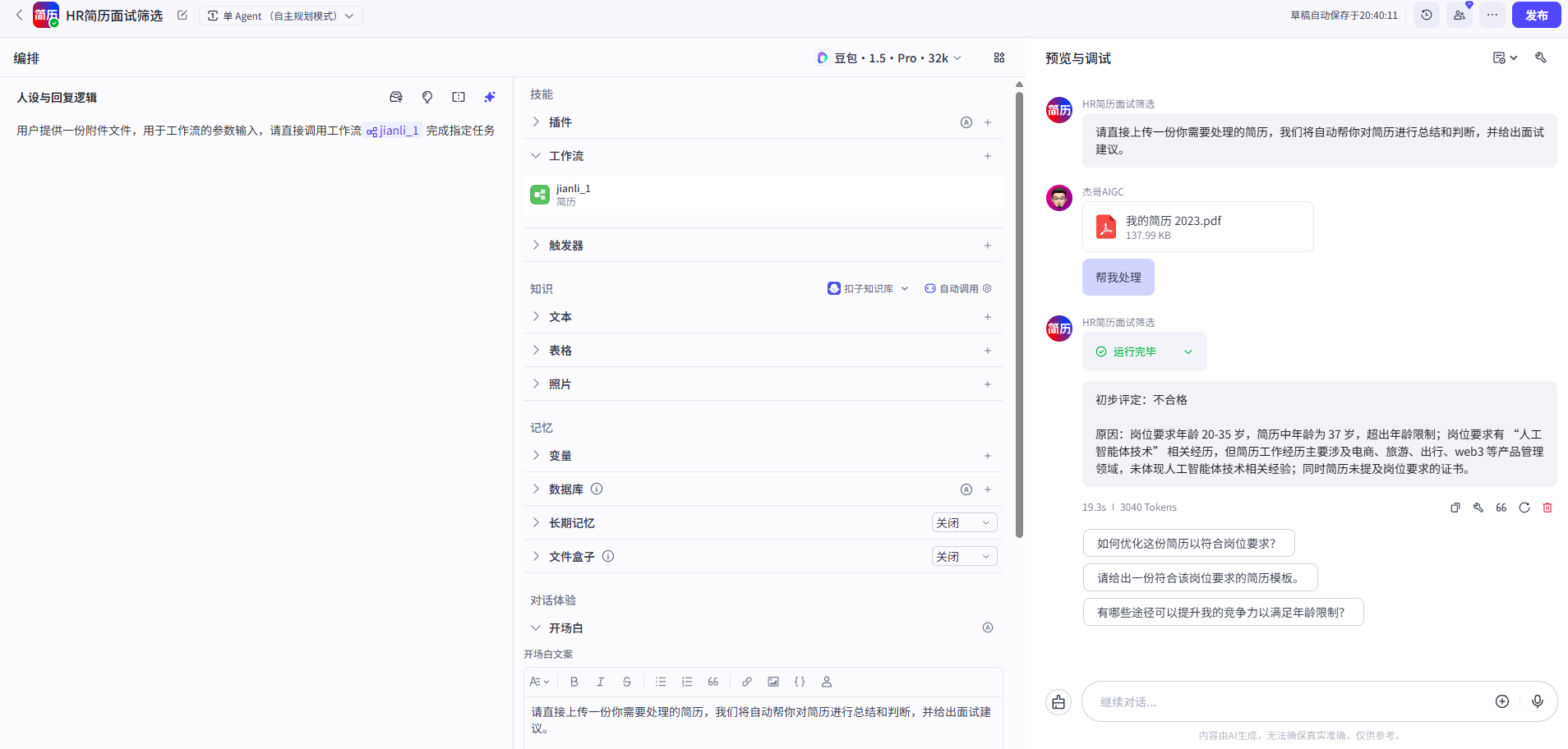The width and height of the screenshot is (1568, 749).
Task: Toggle auto-invoke setting on 开场白 section
Action: click(987, 627)
